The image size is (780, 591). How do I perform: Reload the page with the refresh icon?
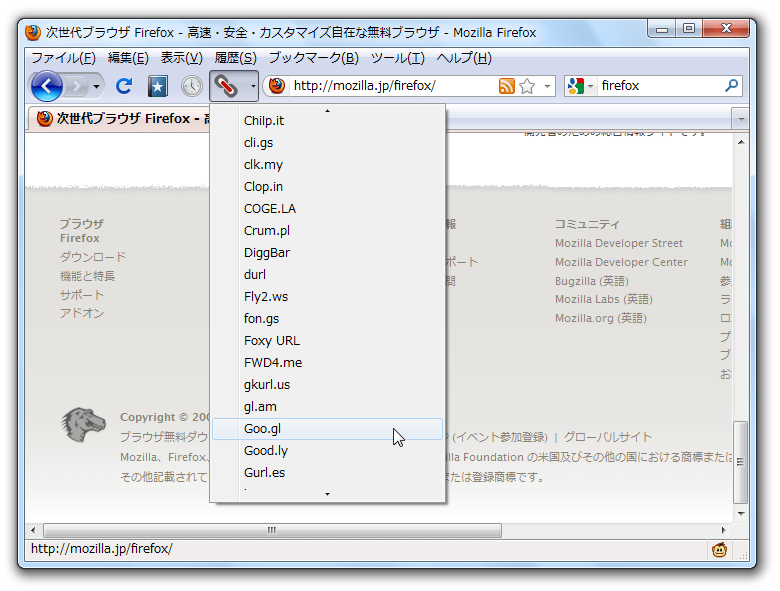(x=124, y=87)
